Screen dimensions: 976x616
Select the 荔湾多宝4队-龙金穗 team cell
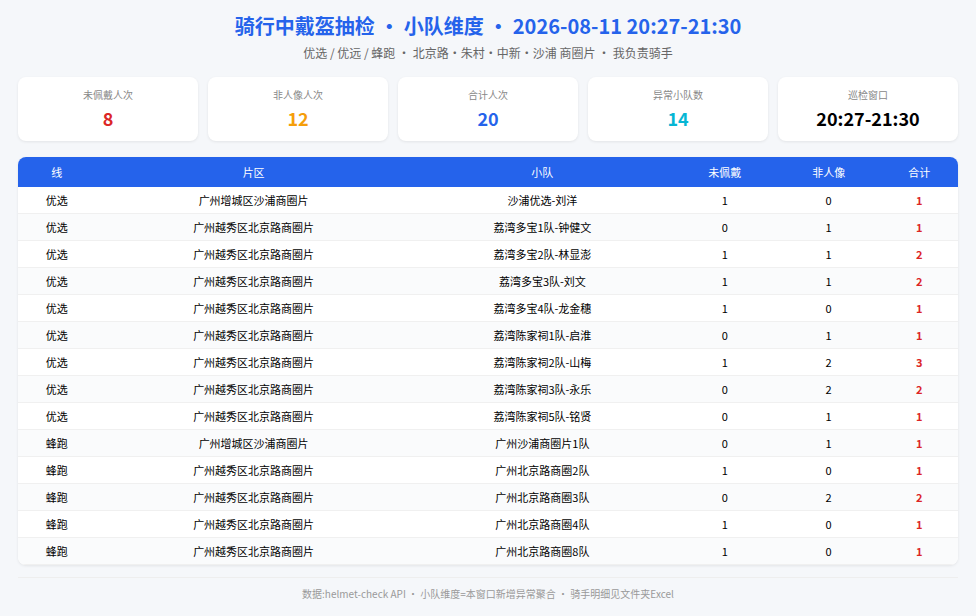point(542,309)
